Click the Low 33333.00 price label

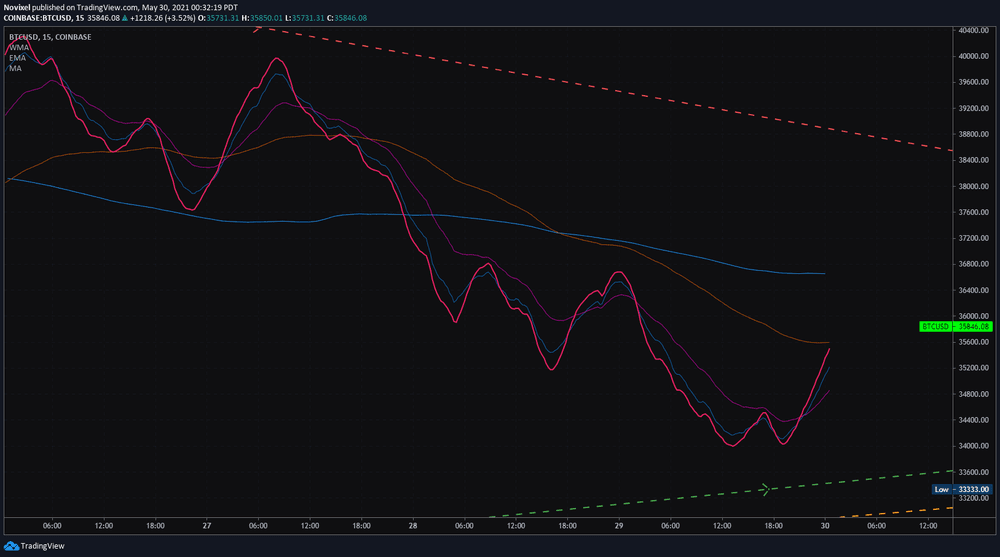coord(960,489)
